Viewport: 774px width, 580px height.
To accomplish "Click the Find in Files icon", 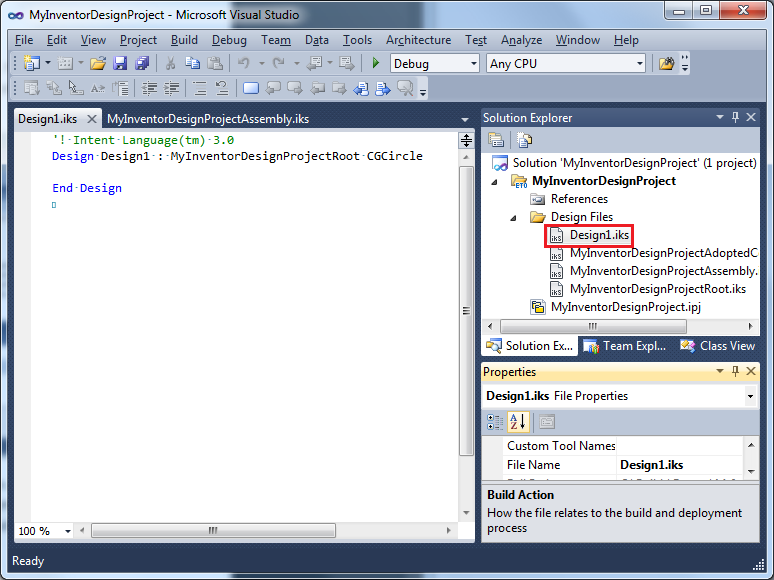I will pos(666,63).
